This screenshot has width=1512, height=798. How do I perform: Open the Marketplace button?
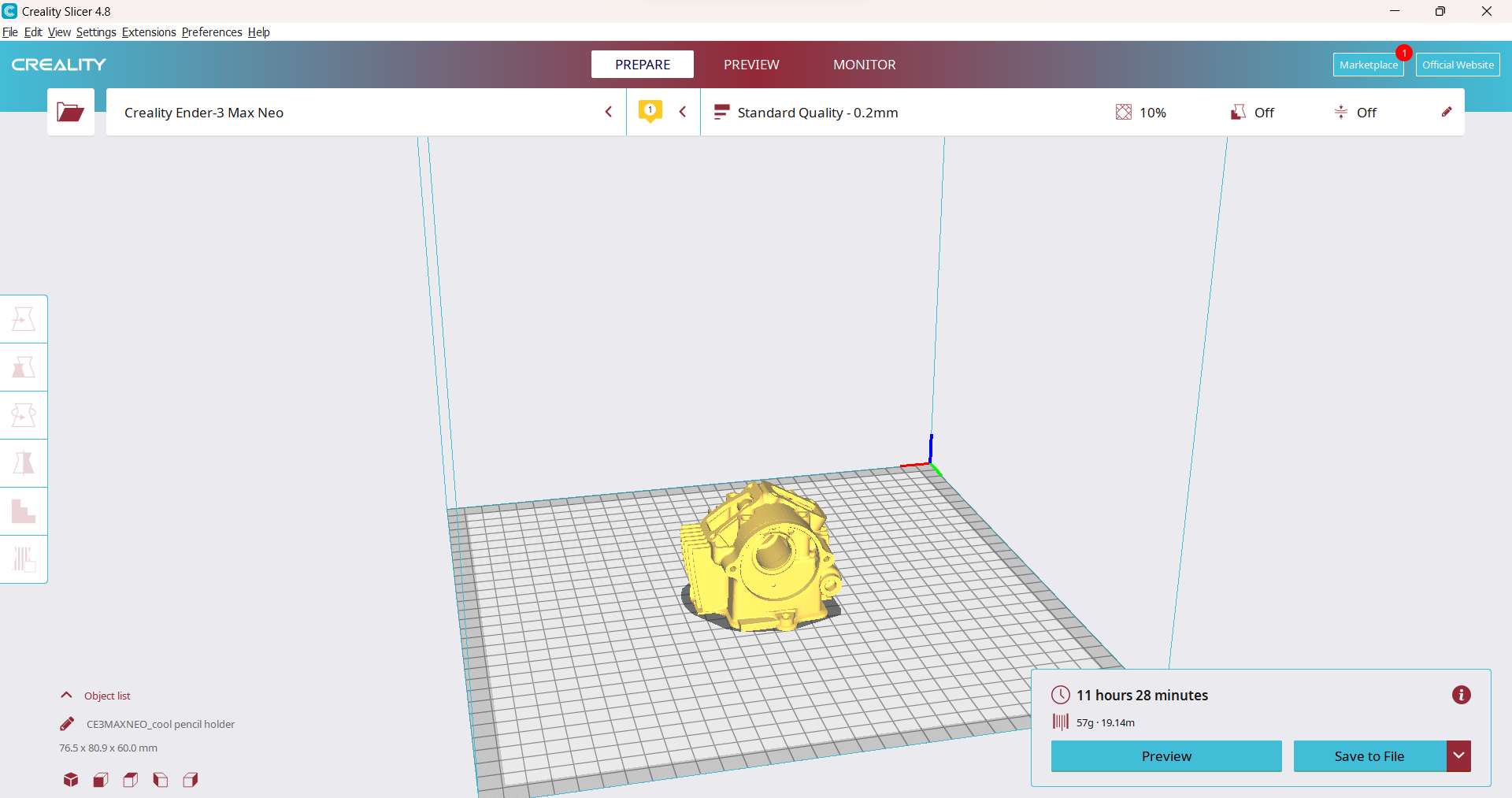coord(1368,65)
